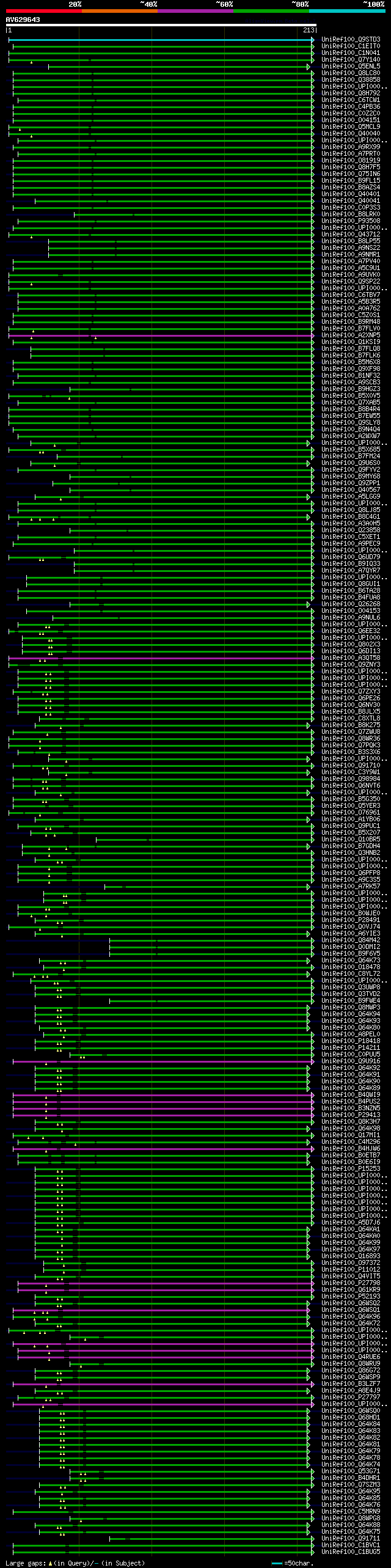The height and width of the screenshot is (1568, 391).
Task: Click UniRef100_B4HJW6 label
Action: (x=351, y=1148)
